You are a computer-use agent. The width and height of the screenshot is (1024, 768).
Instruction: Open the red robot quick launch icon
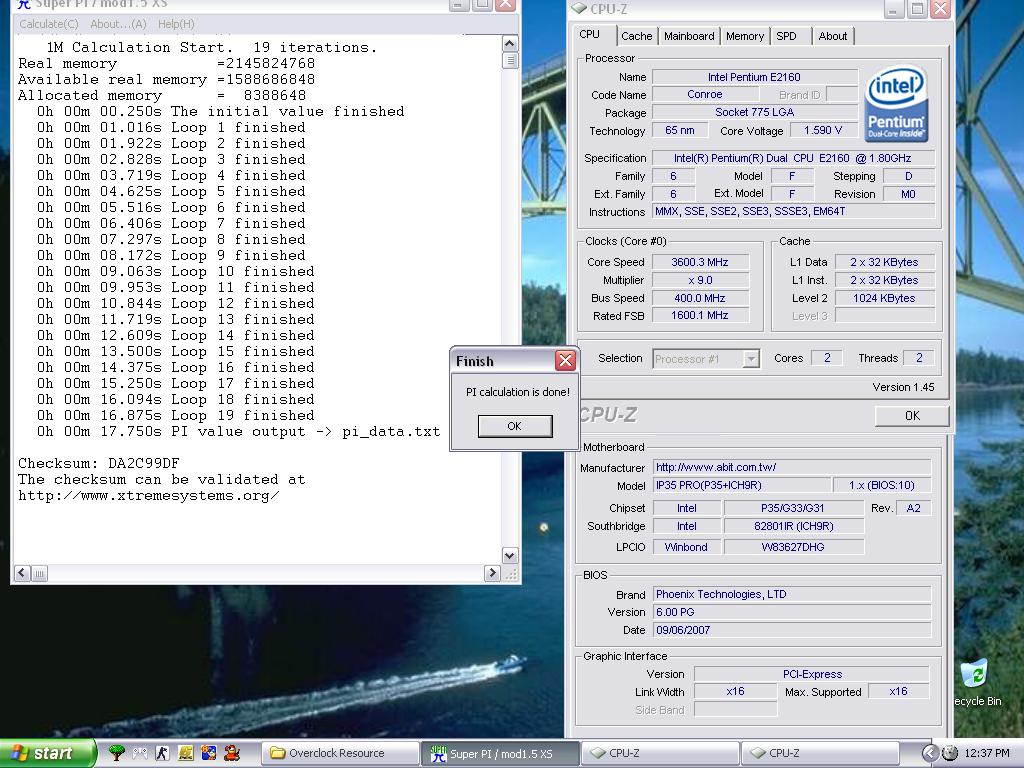[232, 753]
